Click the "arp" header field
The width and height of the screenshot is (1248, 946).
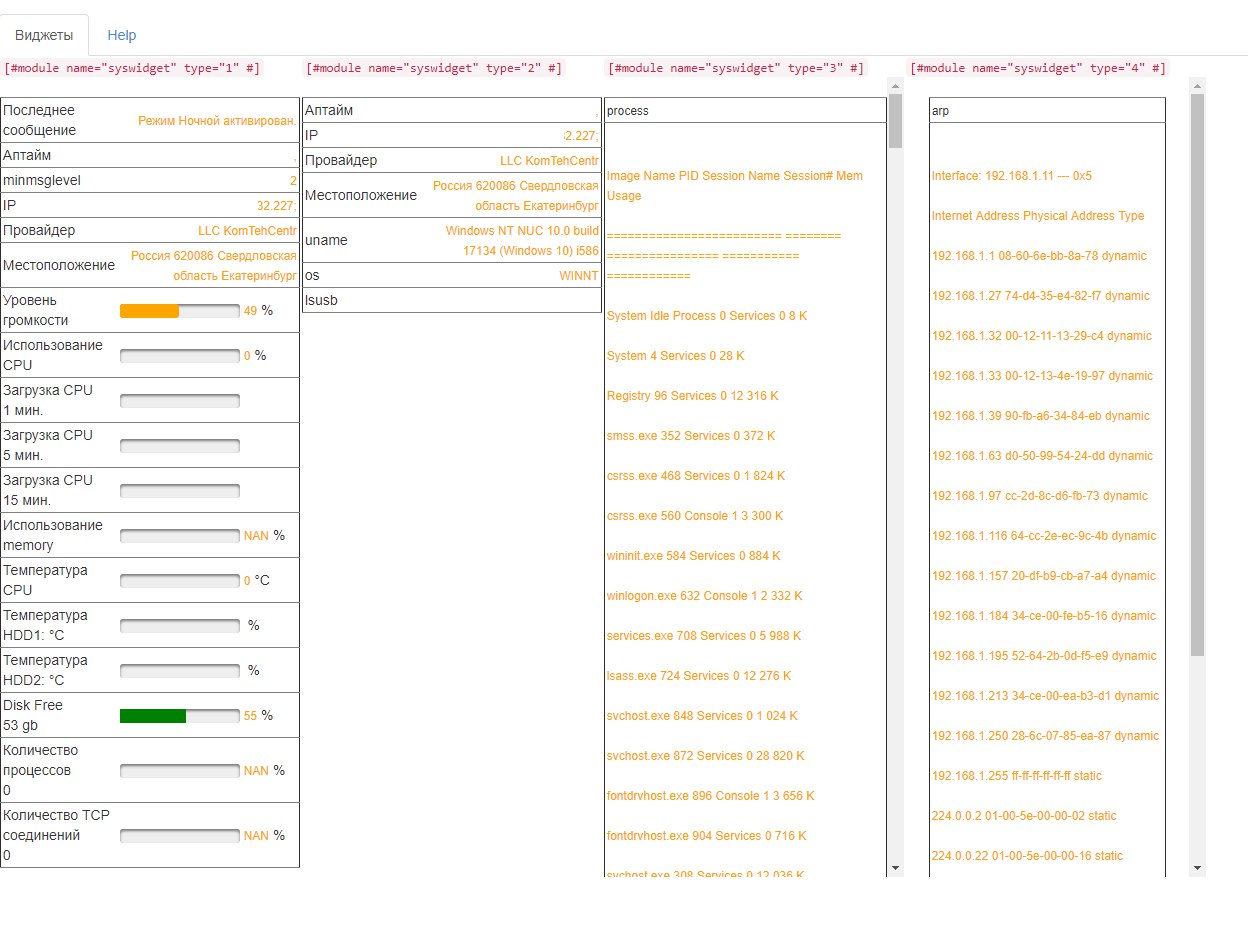point(1047,111)
